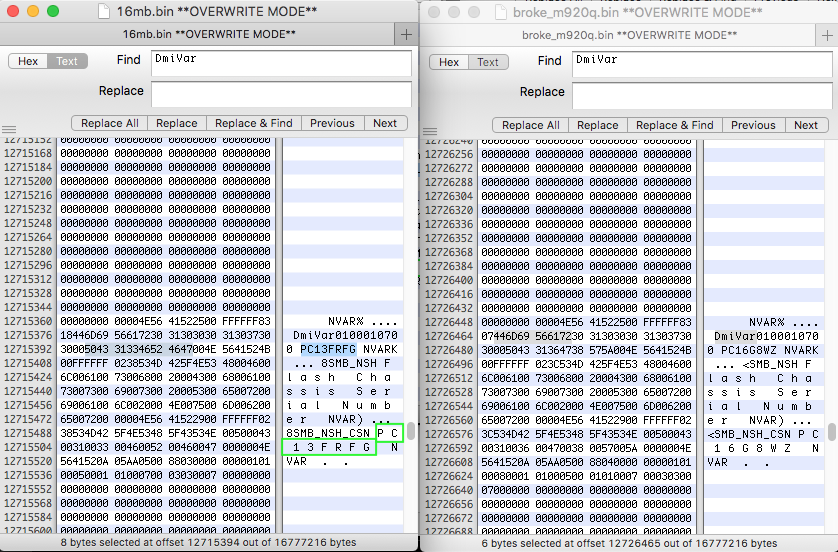This screenshot has width=838, height=552.
Task: Click Previous in the left window
Action: [332, 123]
